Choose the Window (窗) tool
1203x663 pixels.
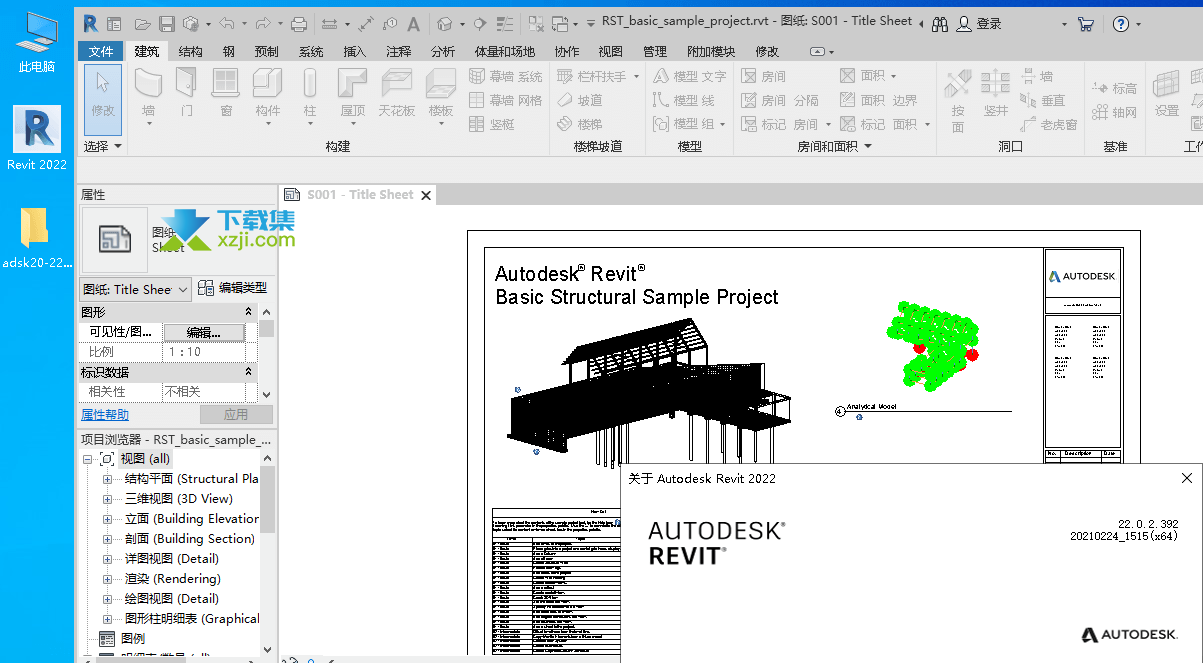click(226, 93)
